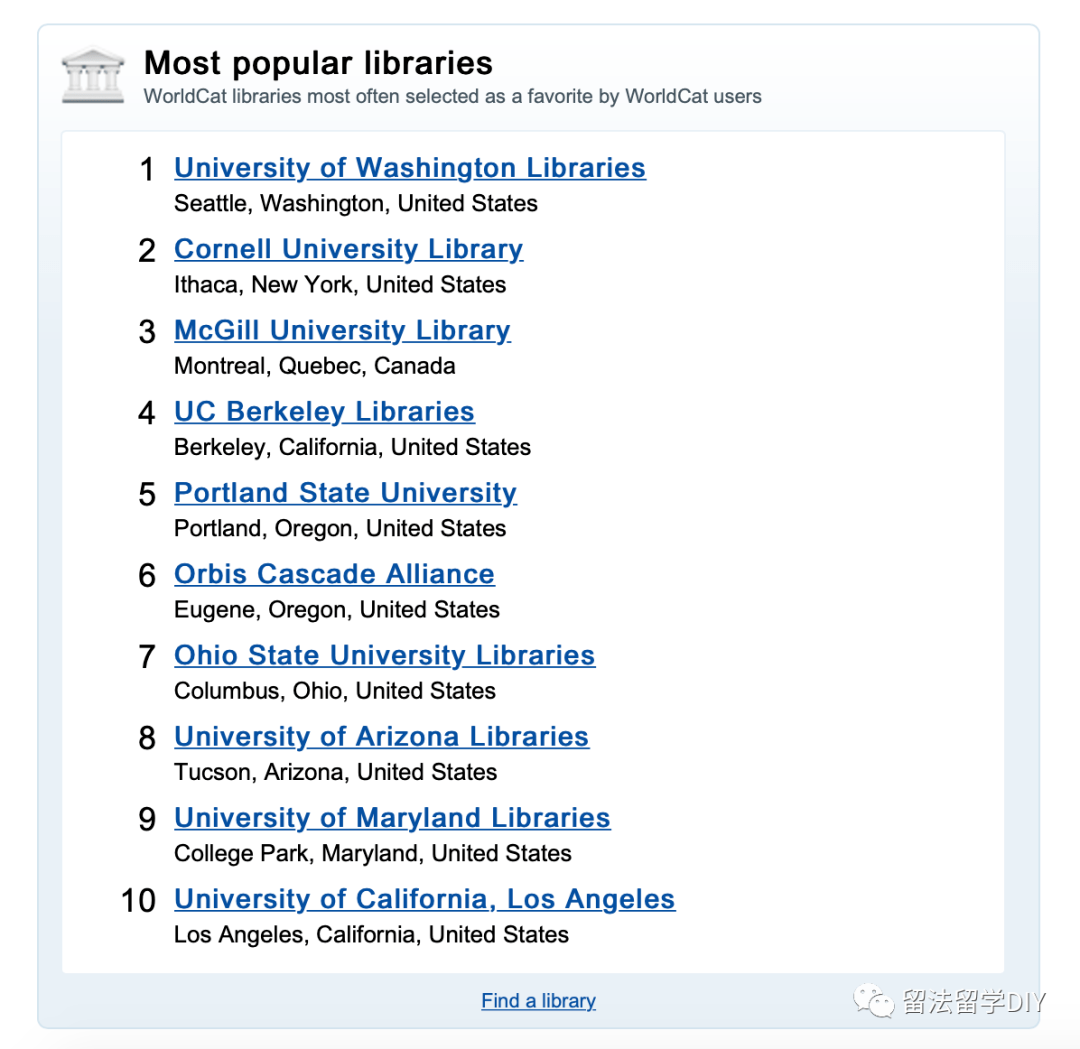Image resolution: width=1080 pixels, height=1049 pixels.
Task: Click the WorldCat libraries subtitle description text
Action: point(452,97)
